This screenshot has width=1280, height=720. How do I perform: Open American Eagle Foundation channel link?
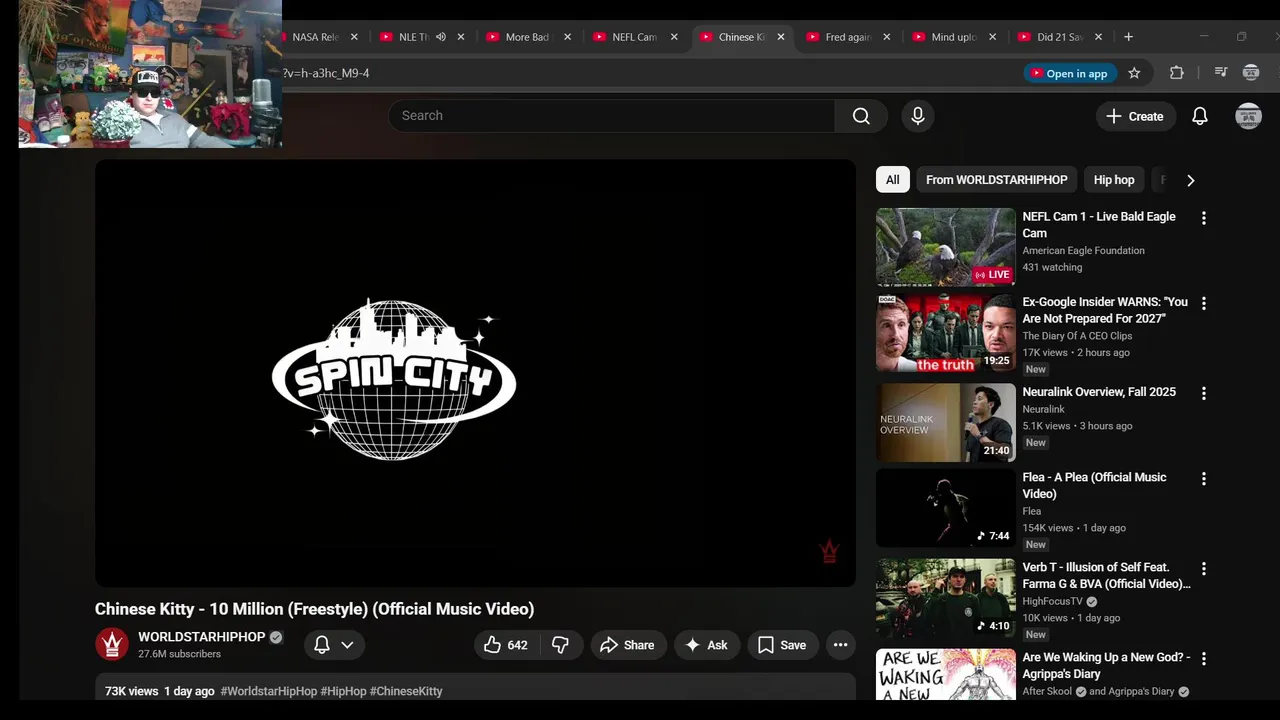click(1083, 251)
